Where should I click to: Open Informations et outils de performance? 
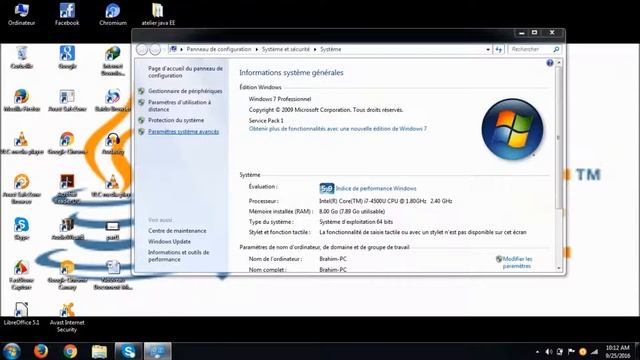tap(178, 256)
